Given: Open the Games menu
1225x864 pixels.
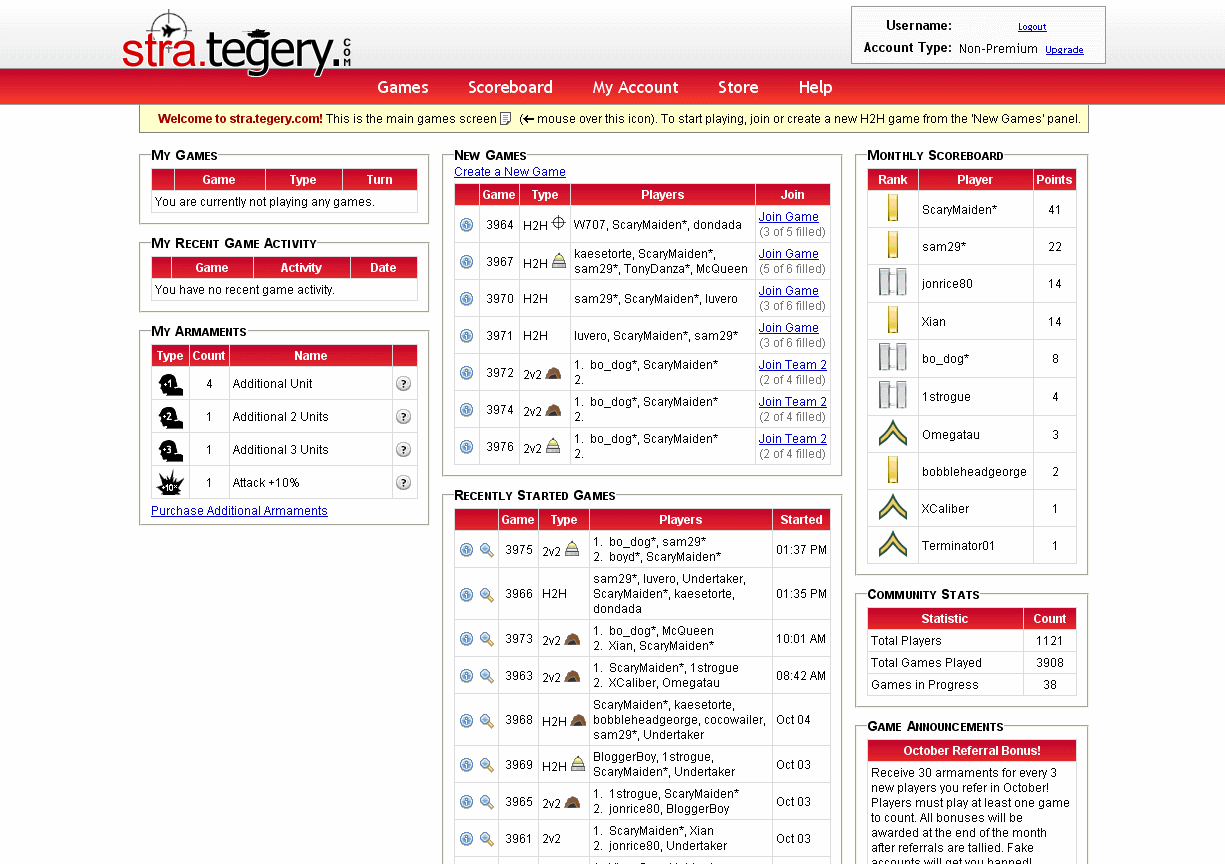Looking at the screenshot, I should click(x=403, y=87).
